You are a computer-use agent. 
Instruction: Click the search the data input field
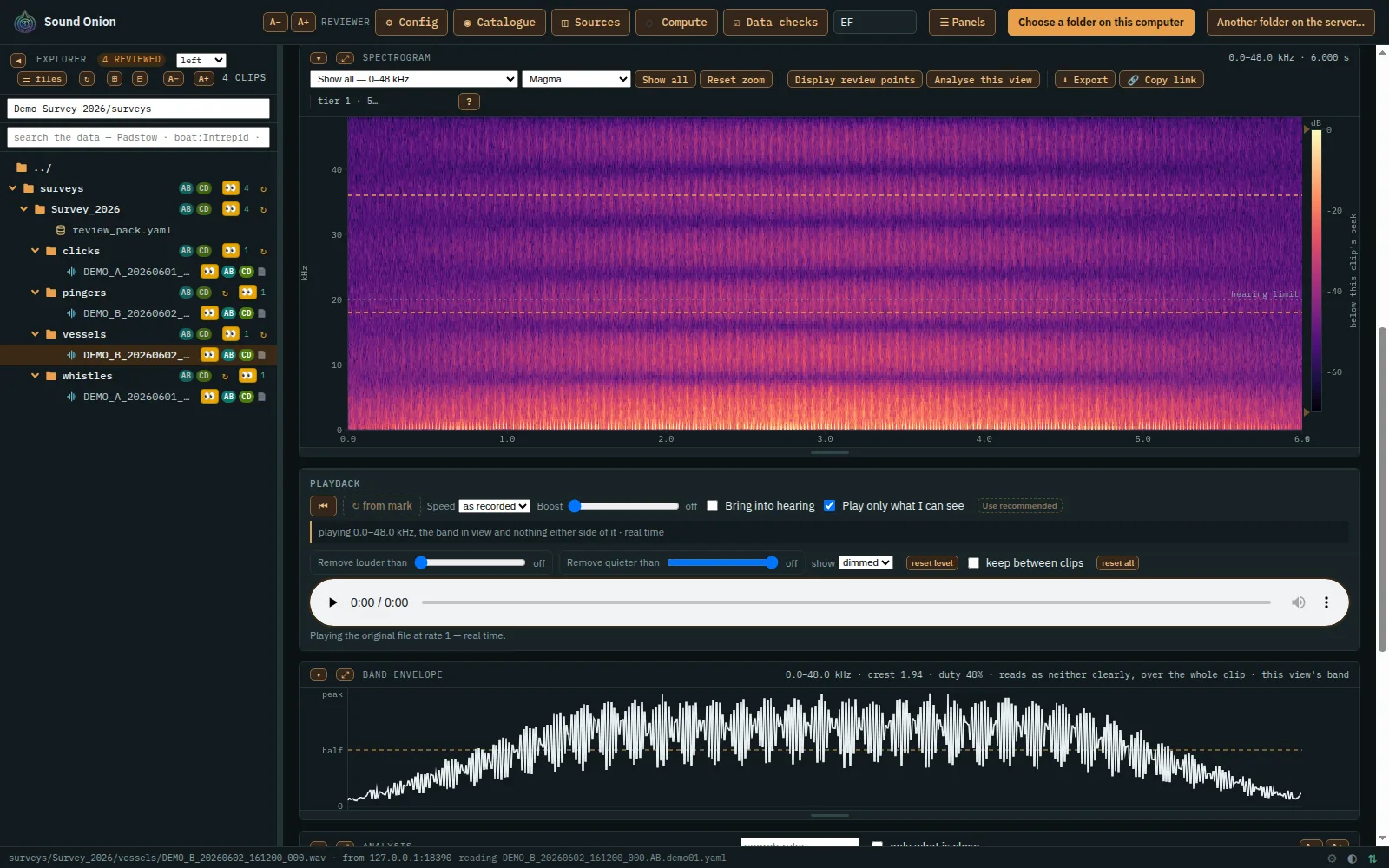click(x=138, y=137)
